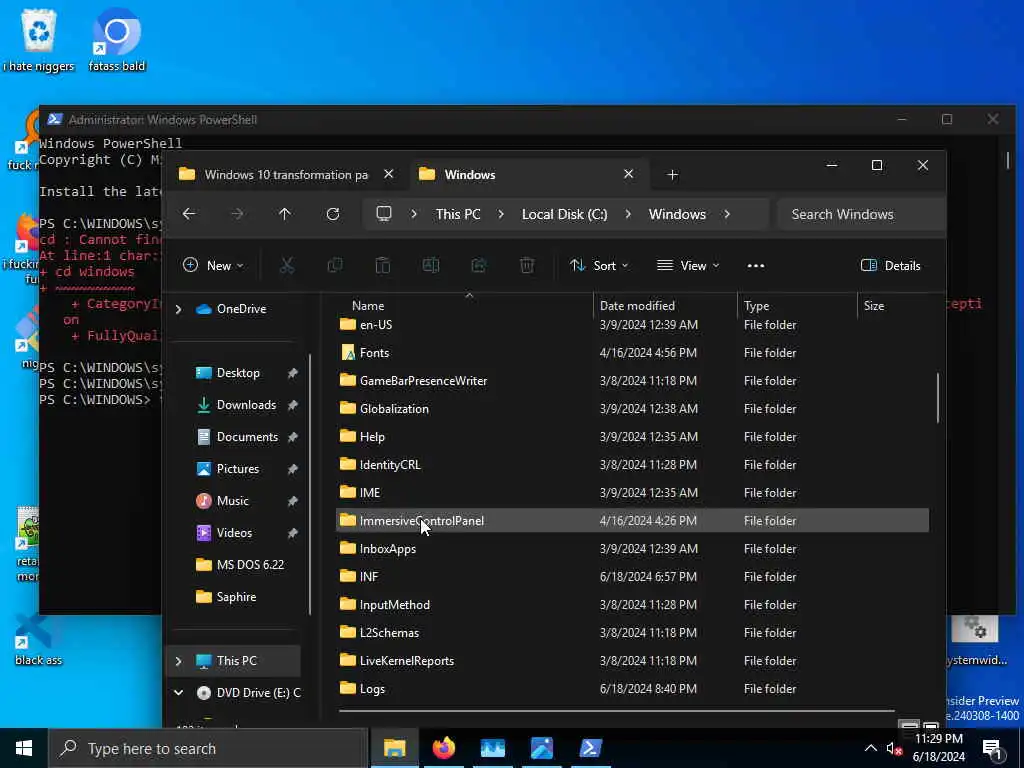Open the Windows Start menu
The width and height of the screenshot is (1024, 768).
pyautogui.click(x=24, y=748)
